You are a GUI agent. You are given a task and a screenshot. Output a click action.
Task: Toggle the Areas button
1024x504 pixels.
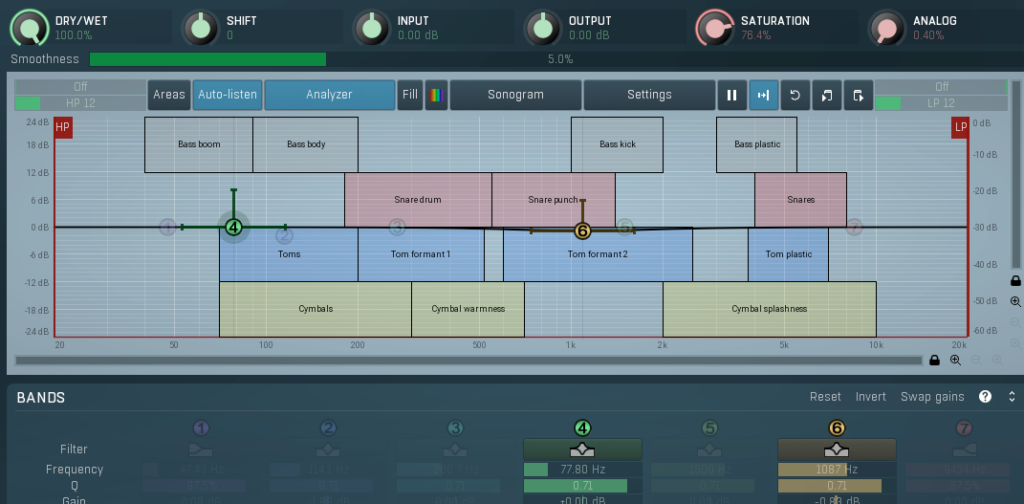pos(169,95)
